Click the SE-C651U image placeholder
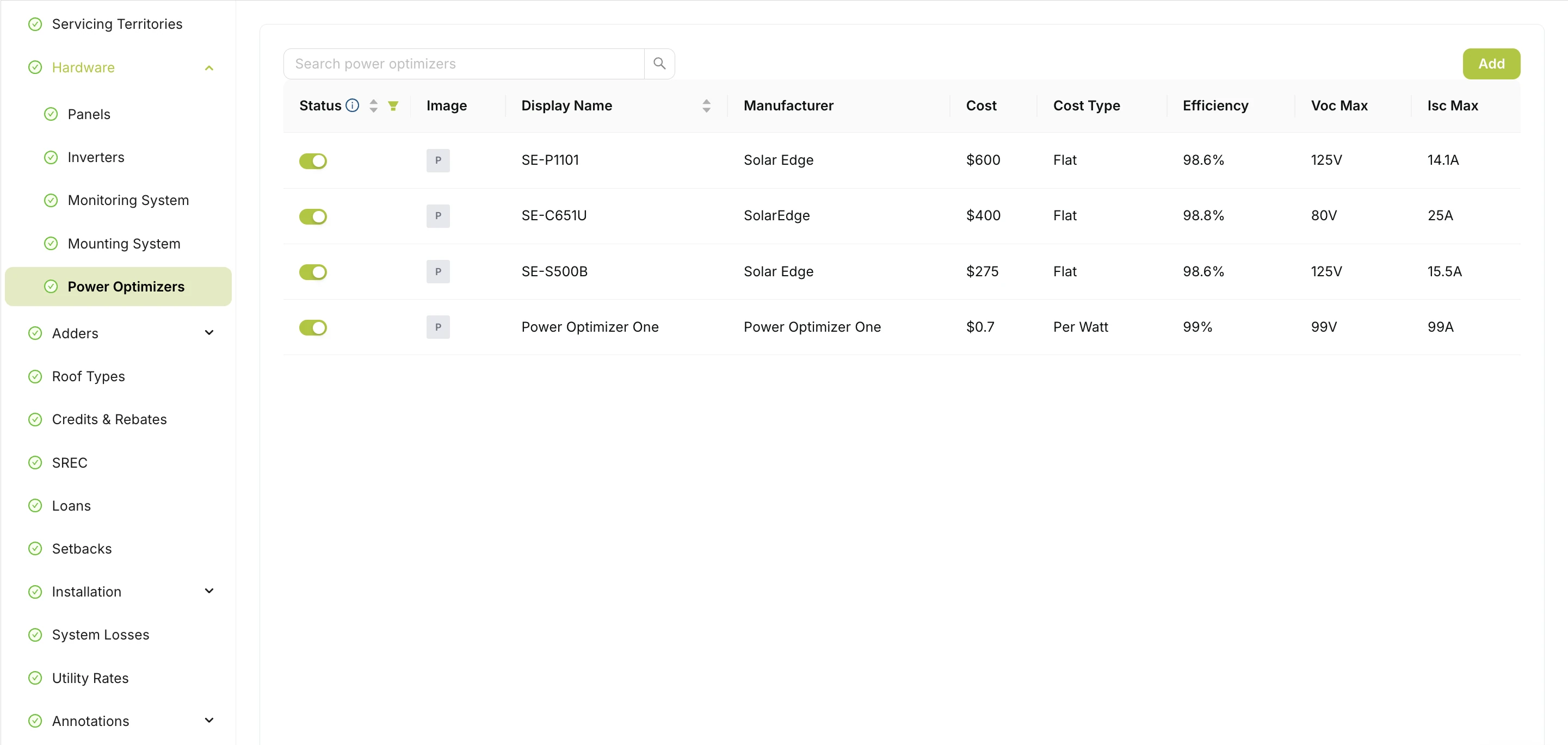This screenshot has width=1568, height=745. (437, 216)
